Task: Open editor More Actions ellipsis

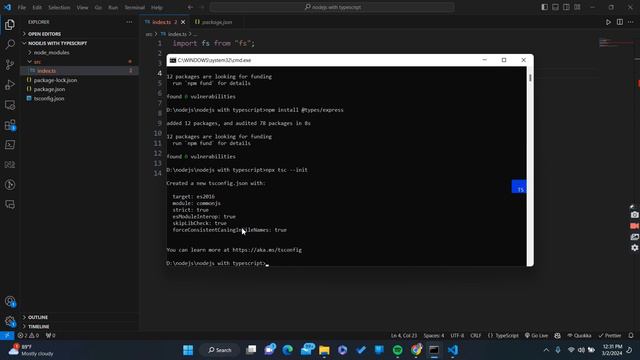Action: tap(631, 22)
